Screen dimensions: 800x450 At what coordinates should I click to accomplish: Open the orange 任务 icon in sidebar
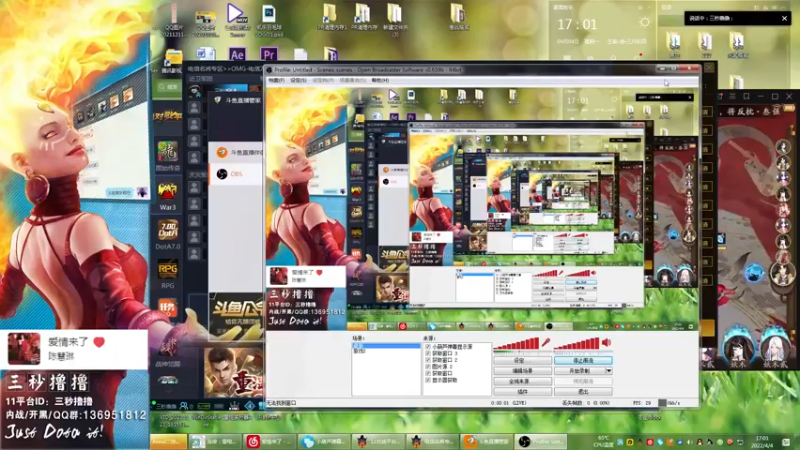[x=167, y=308]
